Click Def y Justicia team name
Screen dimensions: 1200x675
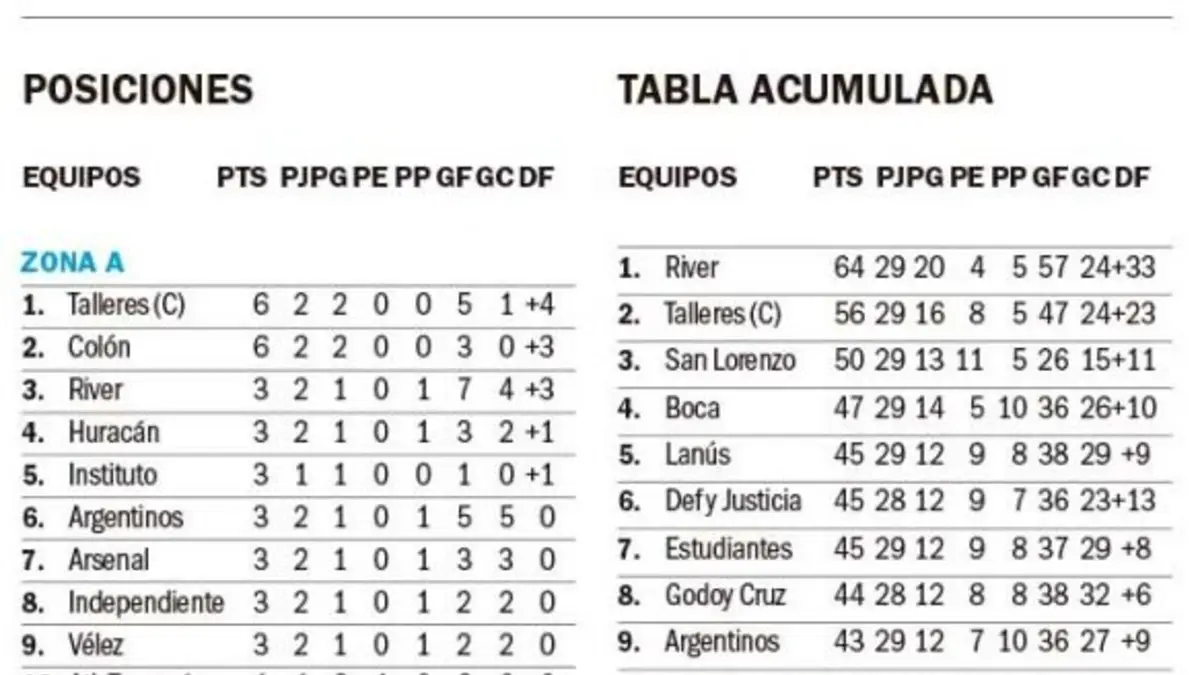pyautogui.click(x=732, y=501)
